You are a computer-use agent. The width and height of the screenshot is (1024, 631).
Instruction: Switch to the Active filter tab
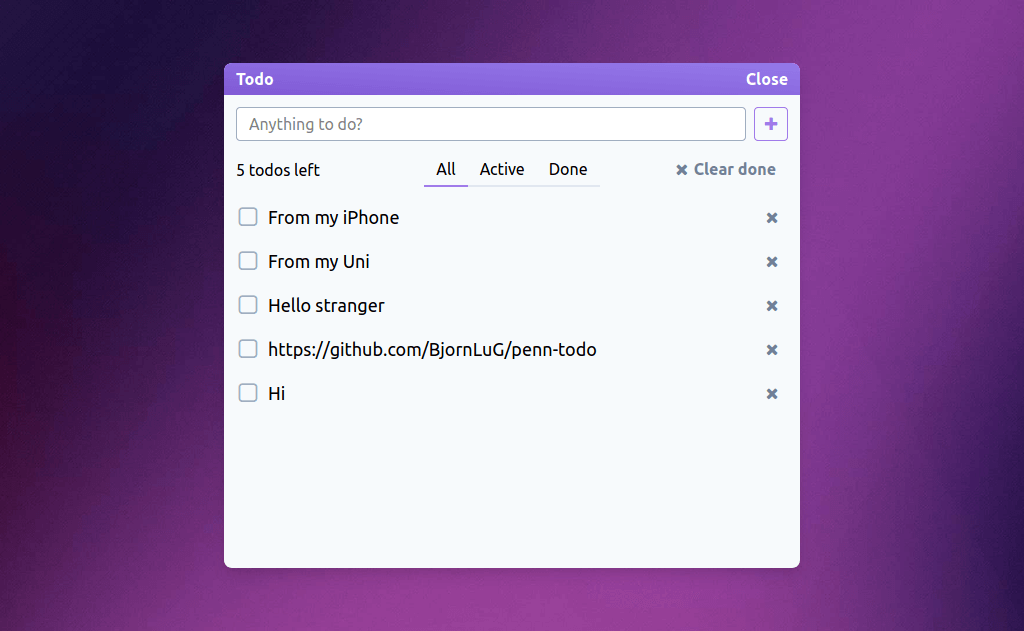502,170
